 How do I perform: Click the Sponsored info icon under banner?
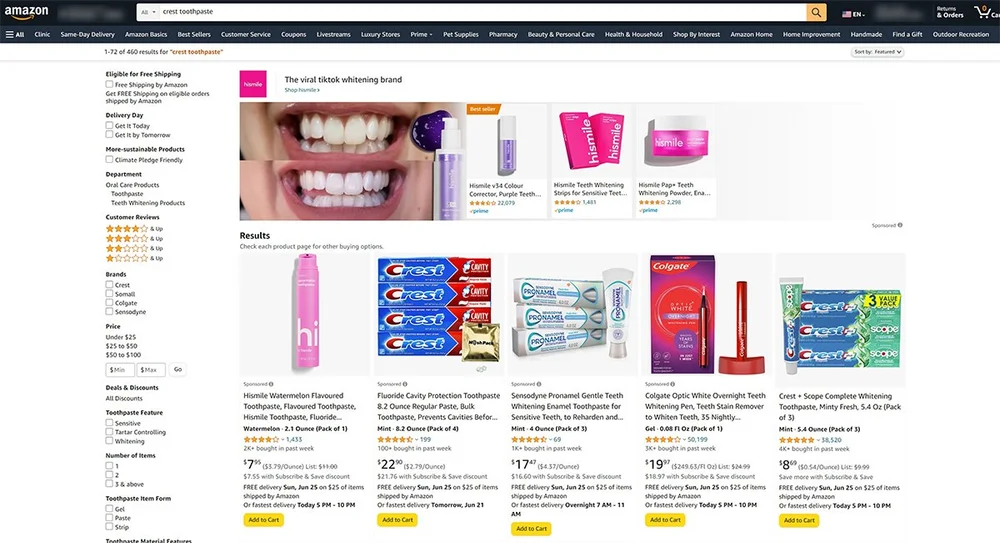(900, 225)
